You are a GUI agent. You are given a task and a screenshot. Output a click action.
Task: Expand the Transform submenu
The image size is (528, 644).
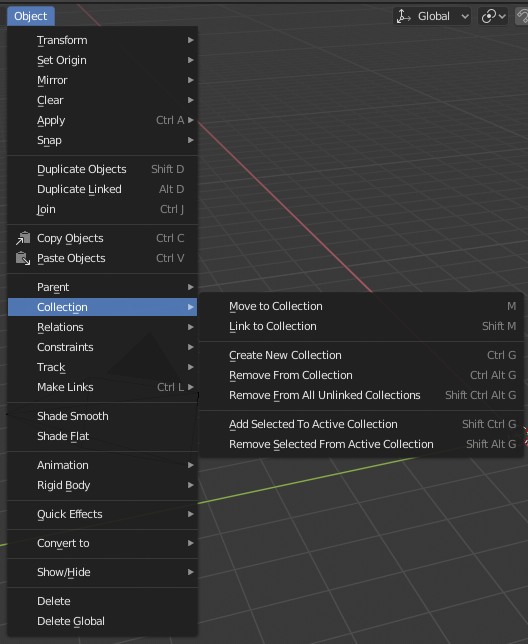(103, 40)
